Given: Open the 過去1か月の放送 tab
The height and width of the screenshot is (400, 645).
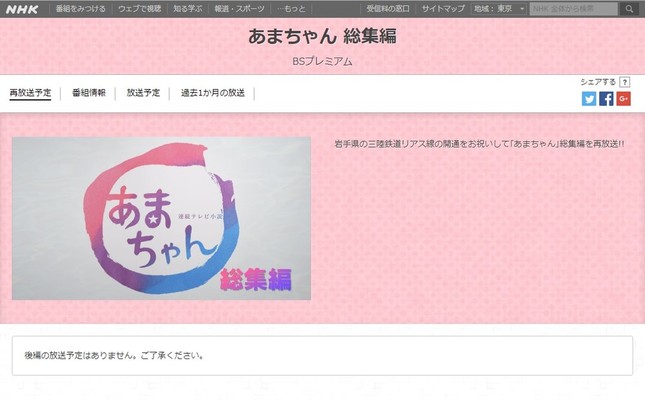Looking at the screenshot, I should click(x=213, y=93).
